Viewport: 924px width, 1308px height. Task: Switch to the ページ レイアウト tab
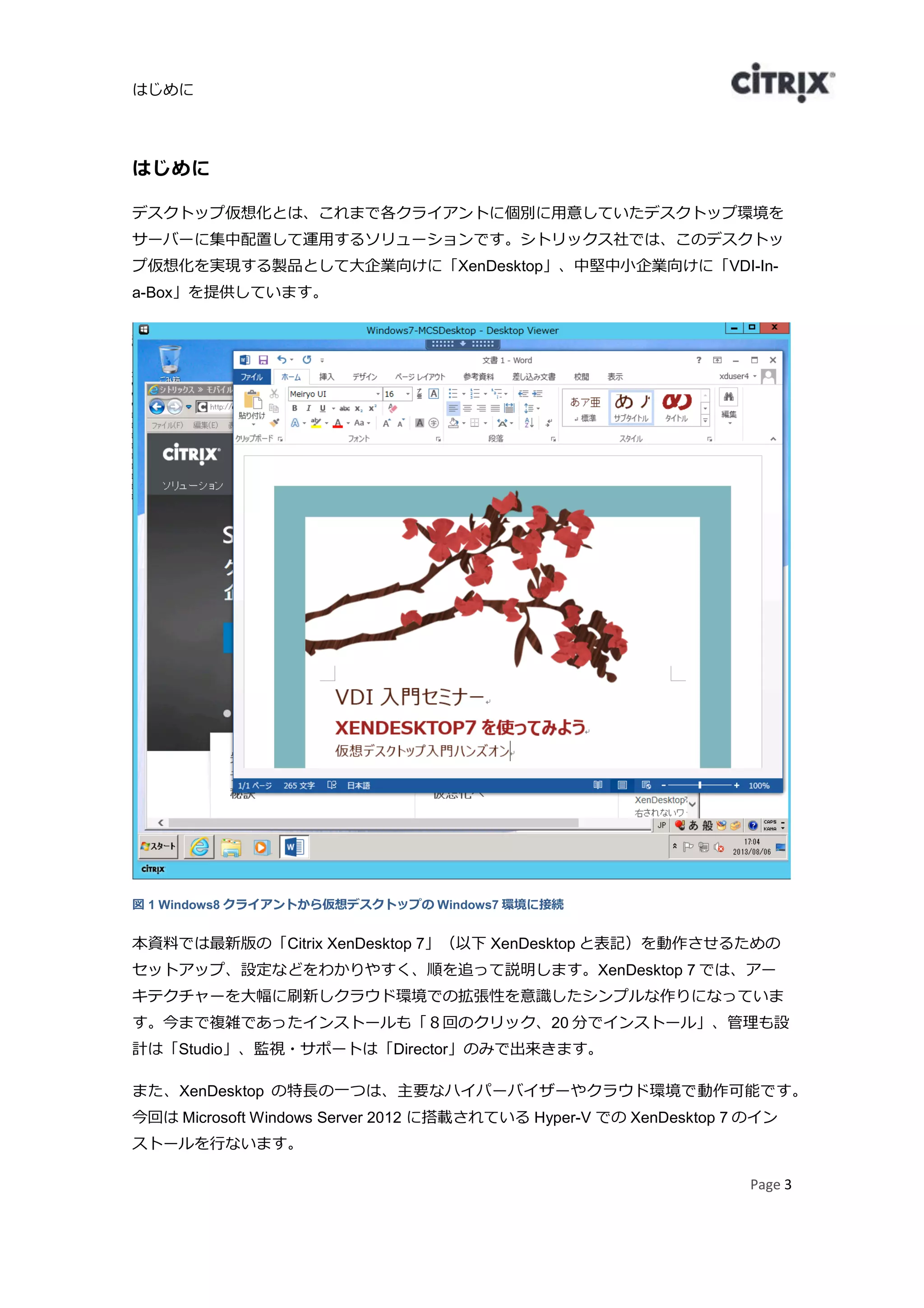coord(420,376)
